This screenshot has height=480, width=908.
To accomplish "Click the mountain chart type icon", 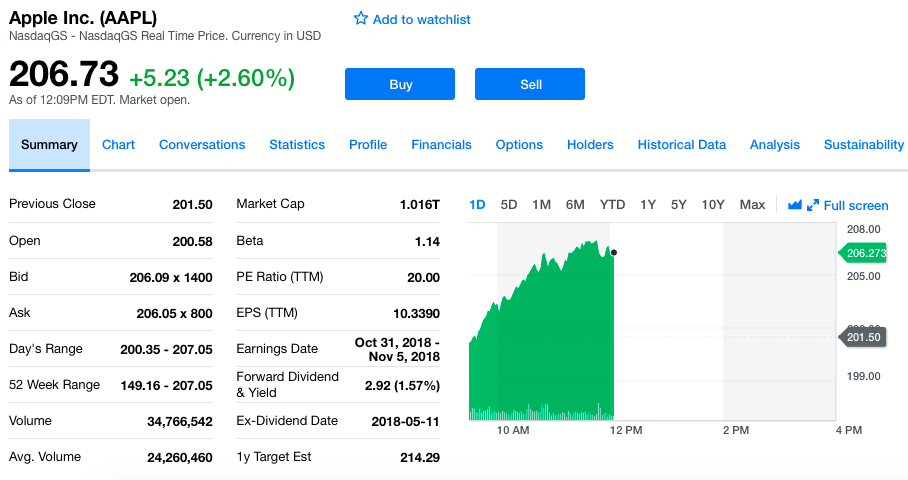I will pos(795,205).
